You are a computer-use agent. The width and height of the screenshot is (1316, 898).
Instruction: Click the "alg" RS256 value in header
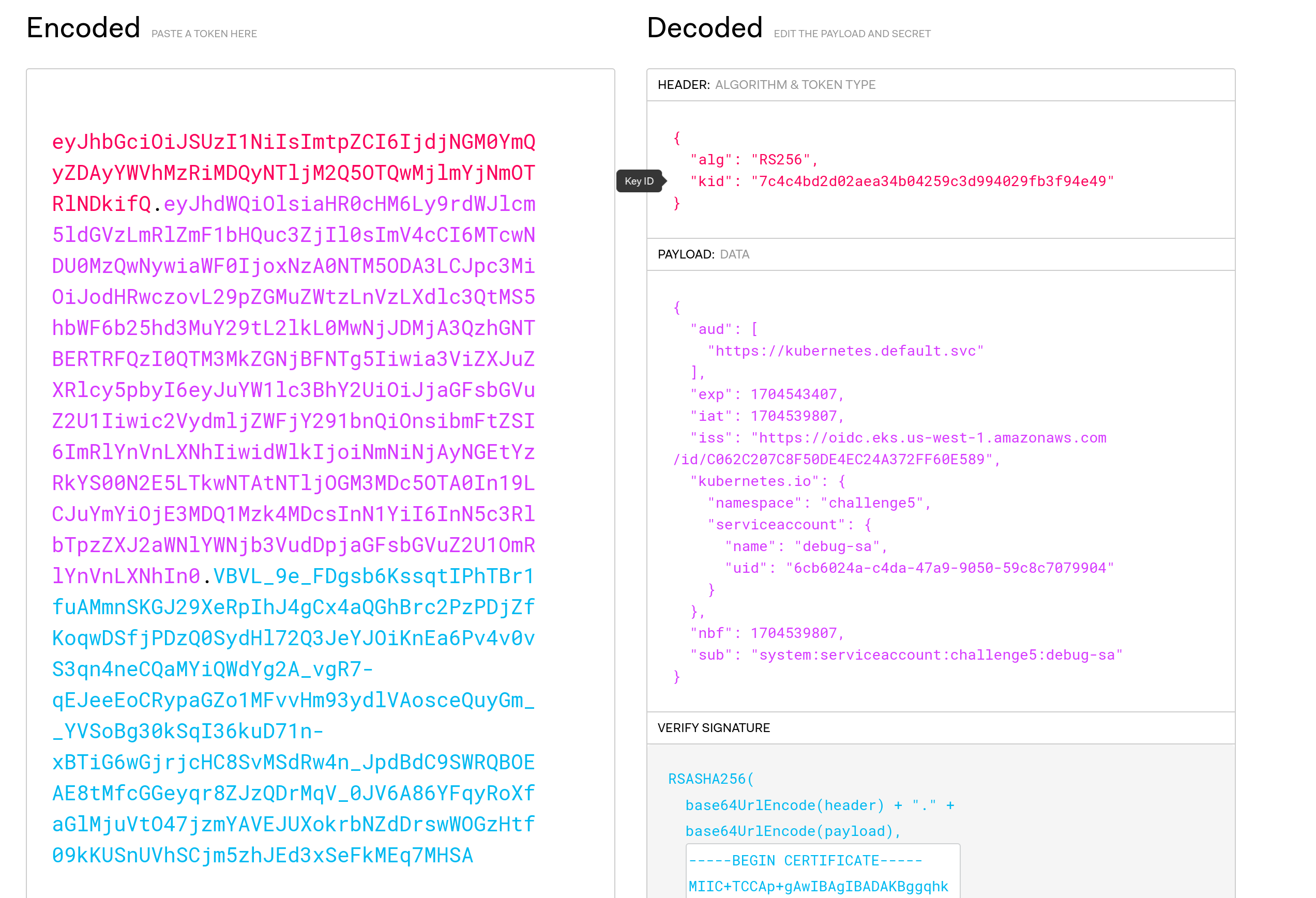coord(780,160)
